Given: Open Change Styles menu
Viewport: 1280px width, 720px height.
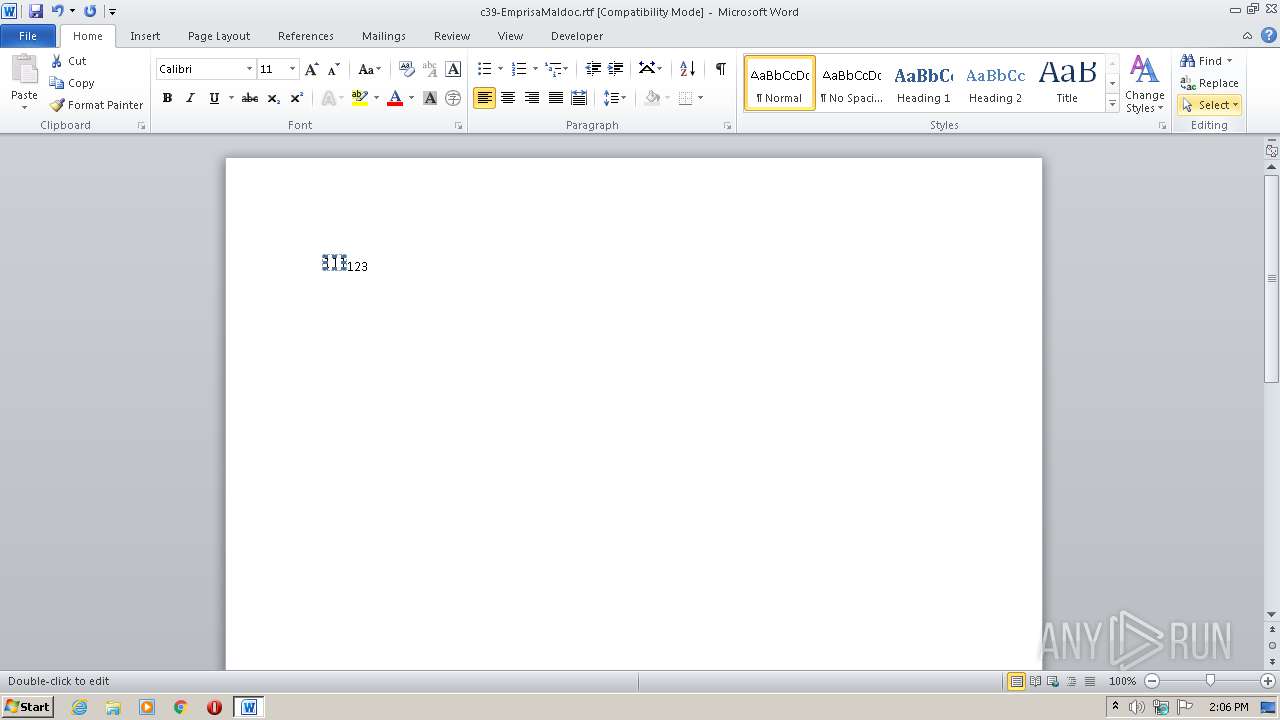Looking at the screenshot, I should coord(1144,84).
